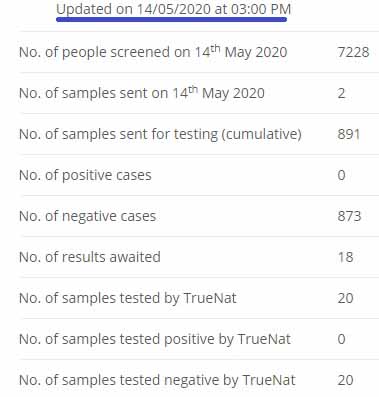This screenshot has height=397, width=379.
Task: Click the TrueNat positive value 0
Action: click(x=341, y=339)
